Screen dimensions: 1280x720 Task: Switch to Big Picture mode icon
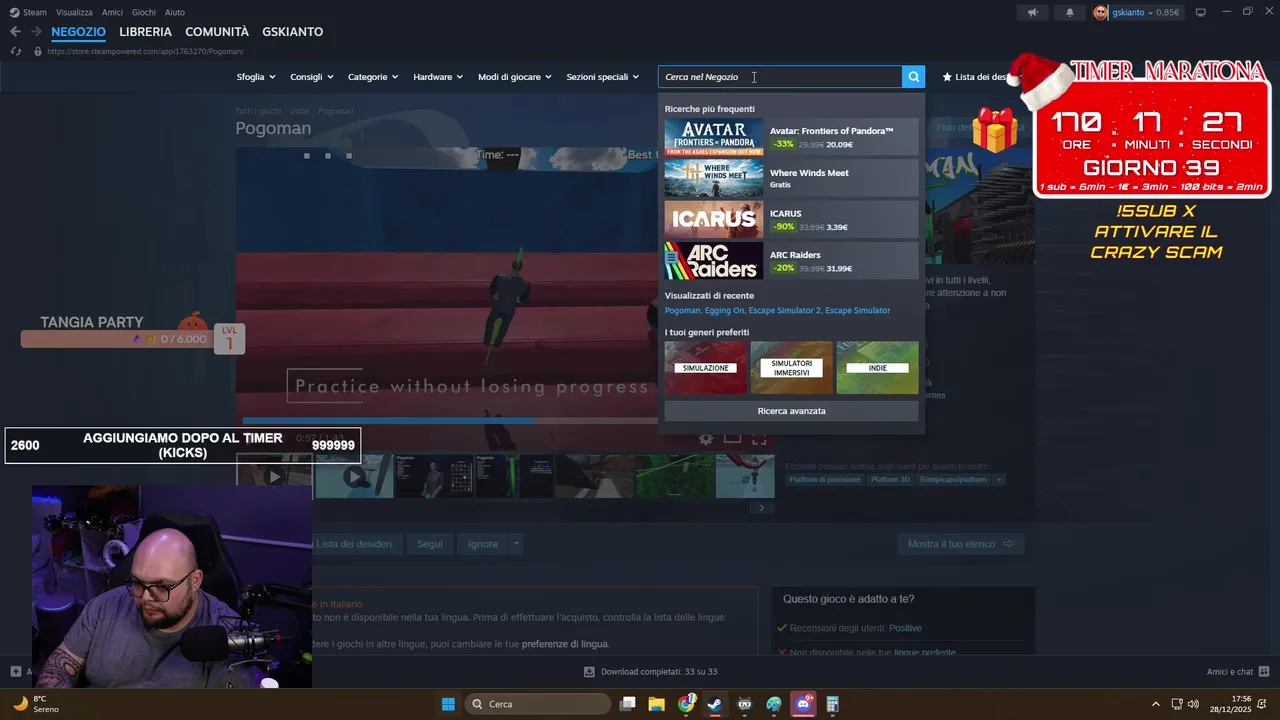1201,12
